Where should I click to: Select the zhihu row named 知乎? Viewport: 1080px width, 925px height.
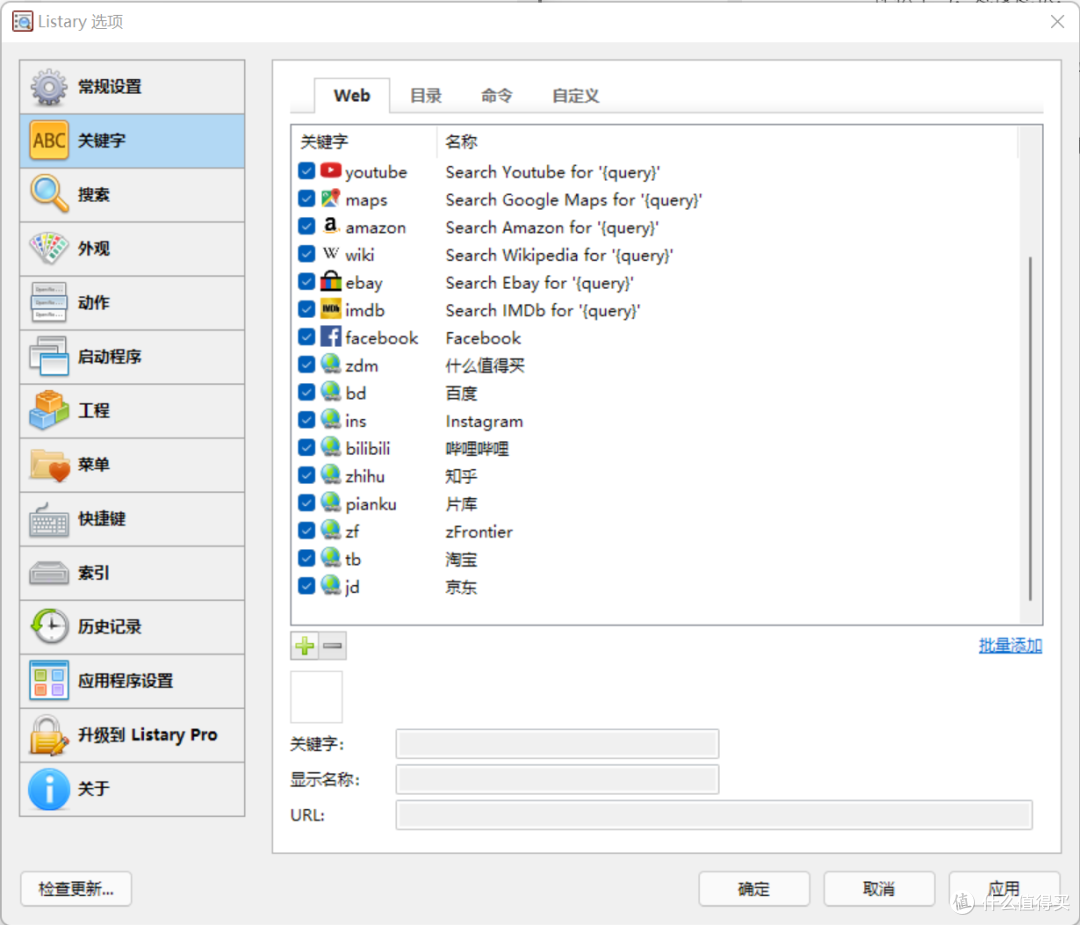[x=656, y=476]
